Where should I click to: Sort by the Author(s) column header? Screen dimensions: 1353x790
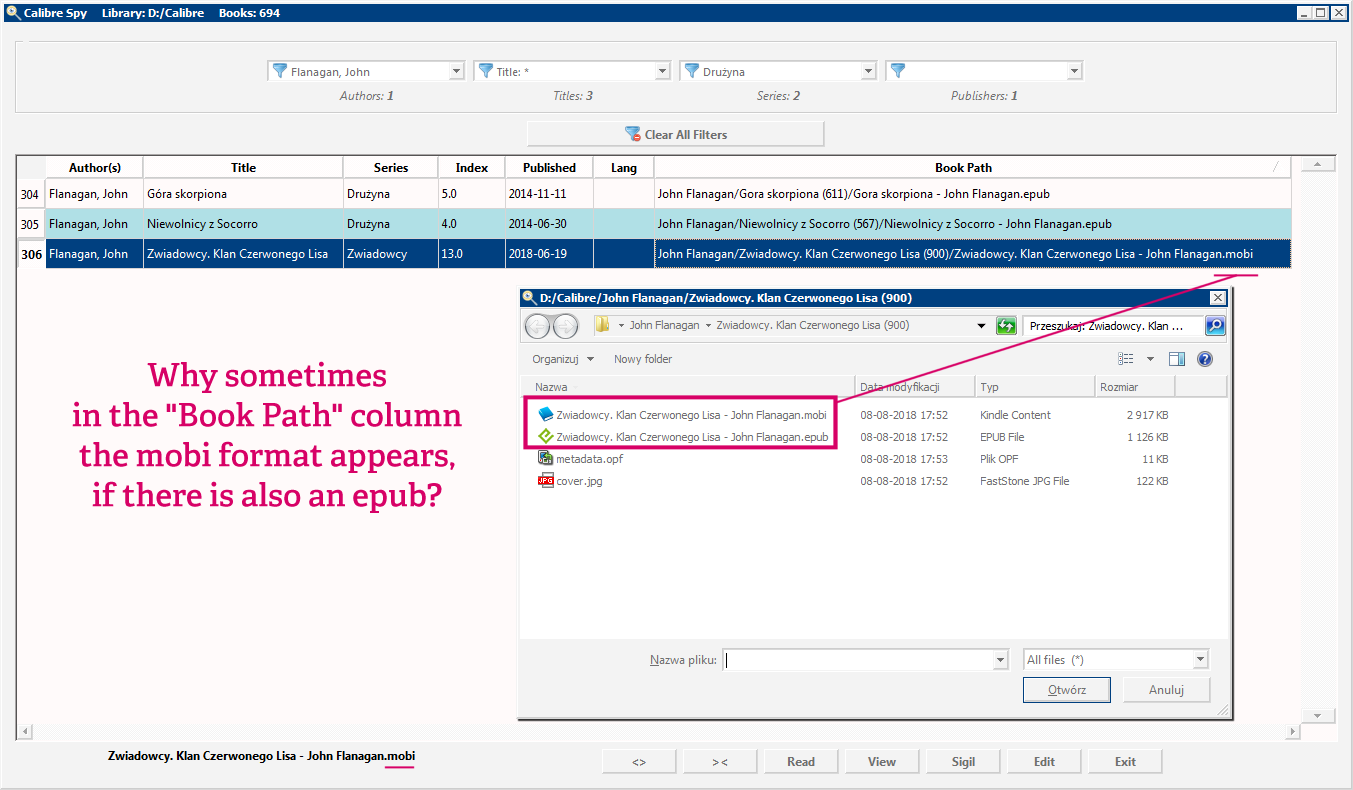tap(95, 167)
